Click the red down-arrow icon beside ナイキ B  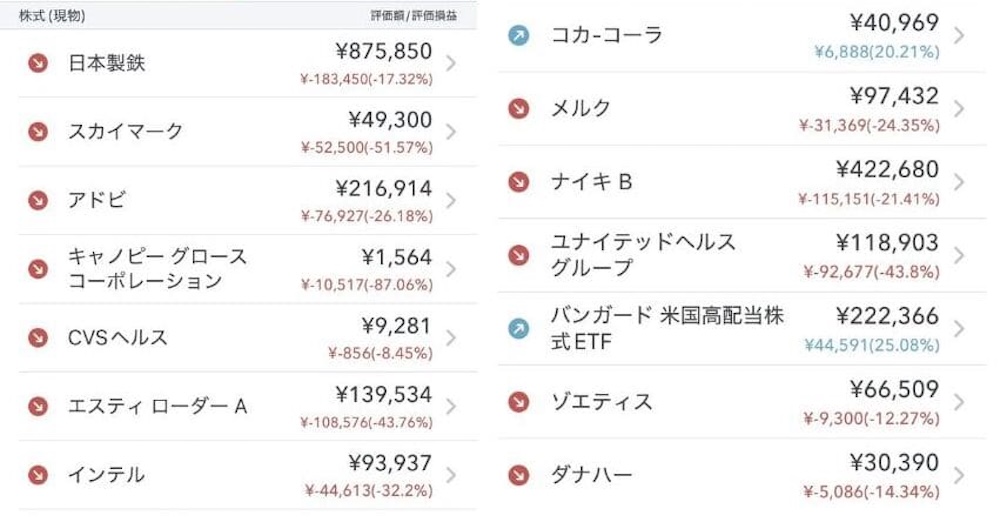tap(518, 182)
